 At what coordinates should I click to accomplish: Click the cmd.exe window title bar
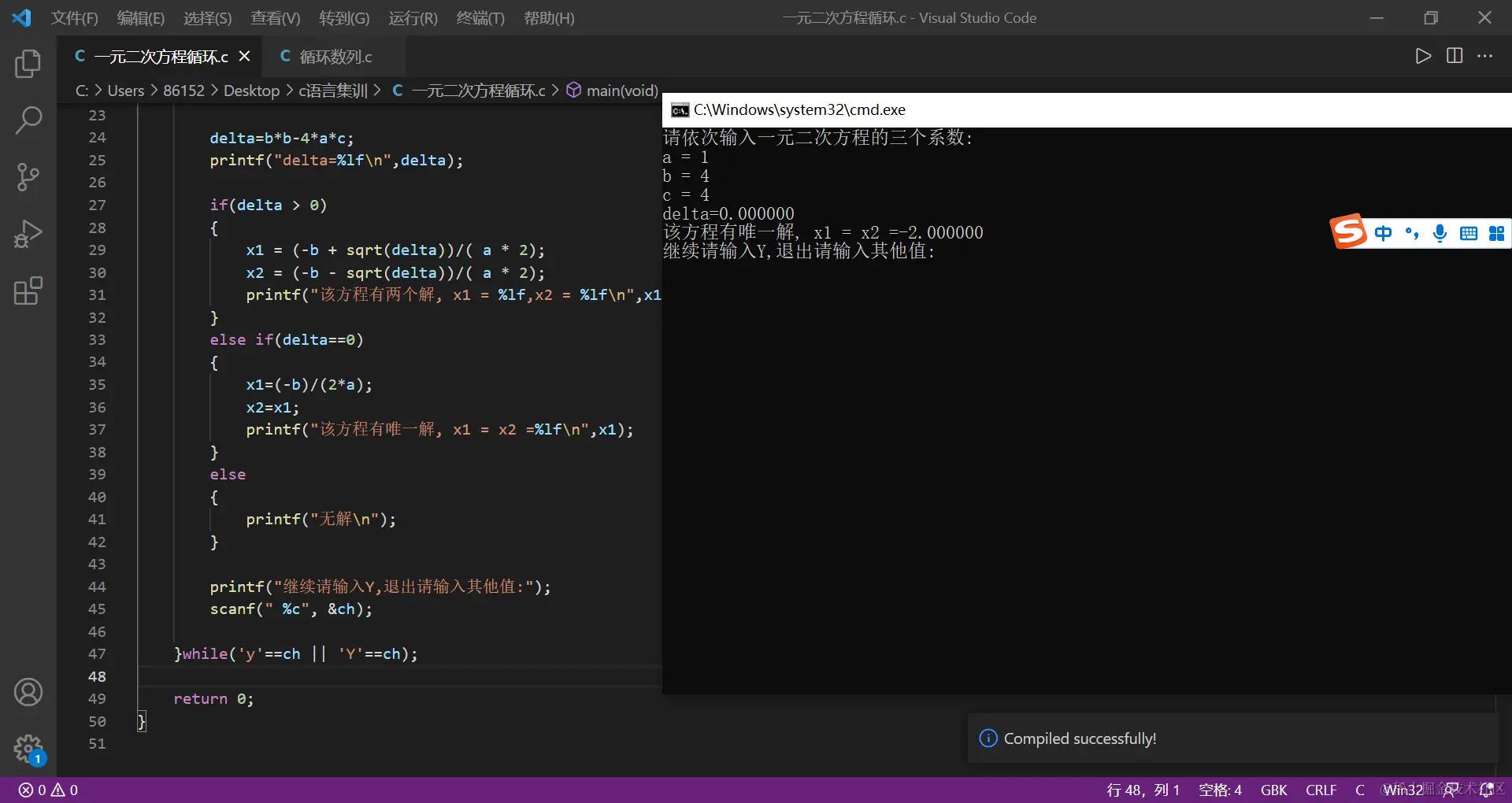coord(1087,110)
